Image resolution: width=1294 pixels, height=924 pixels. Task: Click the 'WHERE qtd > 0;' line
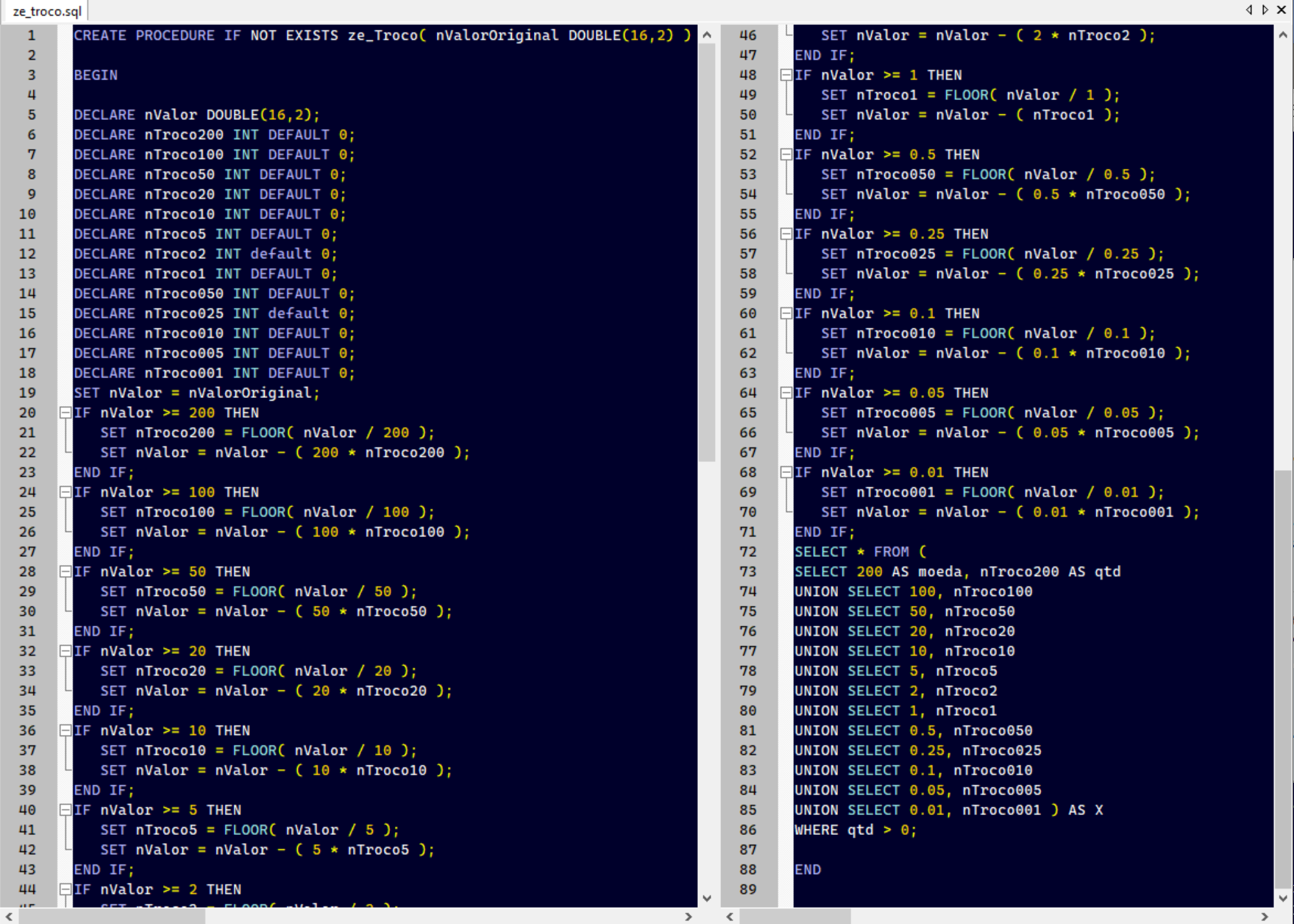click(x=856, y=830)
